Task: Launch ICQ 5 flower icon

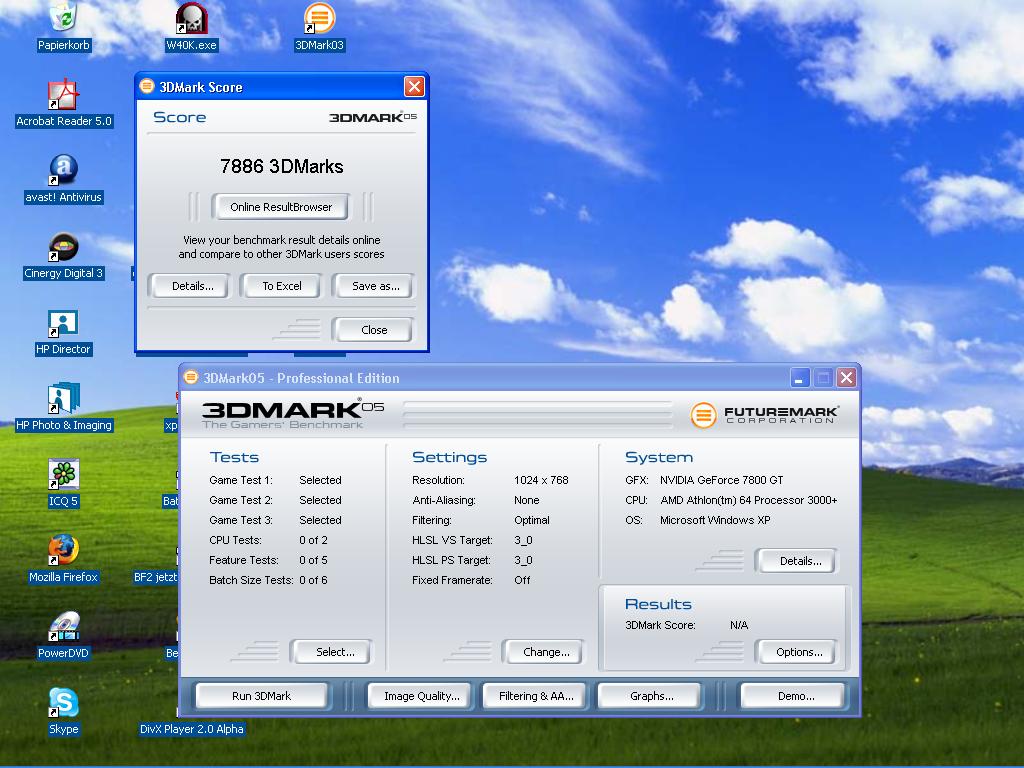Action: (63, 475)
